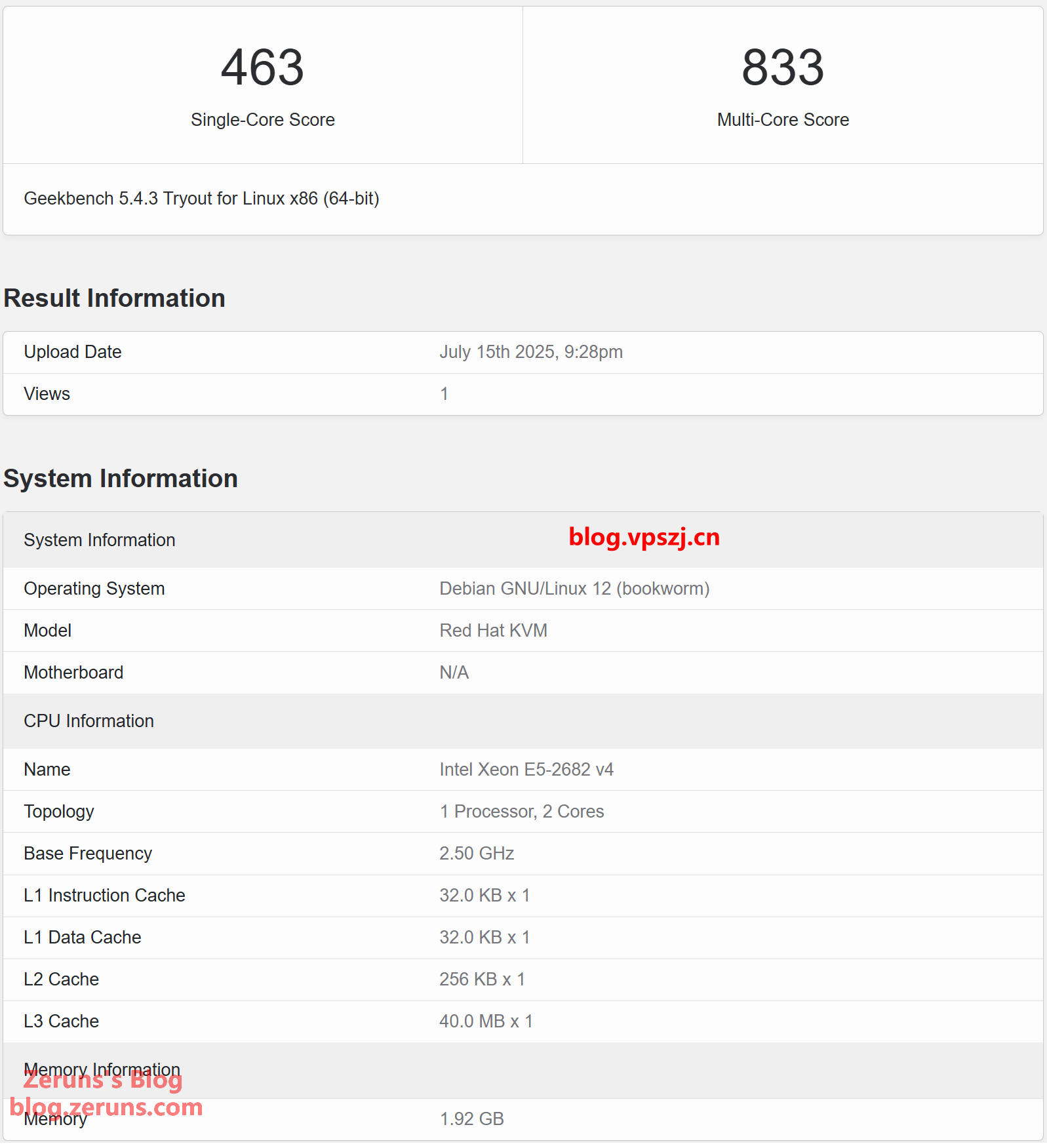Click the Red Hat KVM model value
Image resolution: width=1047 pixels, height=1148 pixels.
(x=493, y=631)
